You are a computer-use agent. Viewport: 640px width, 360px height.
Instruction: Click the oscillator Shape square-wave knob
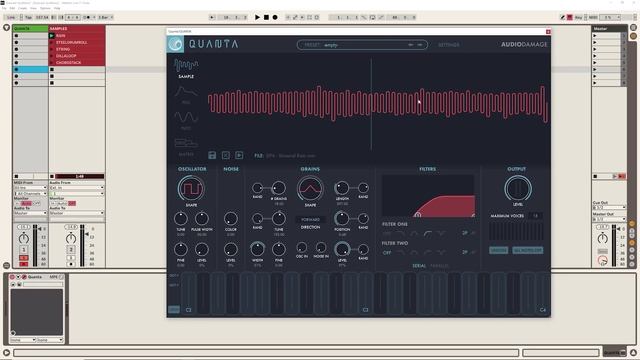pyautogui.click(x=191, y=189)
